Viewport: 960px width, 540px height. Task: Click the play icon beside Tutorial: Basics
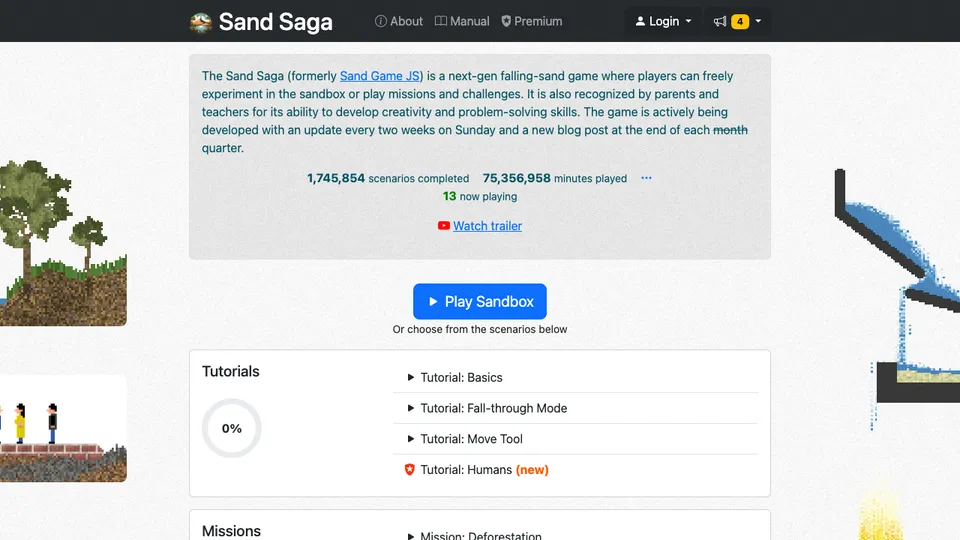coord(411,377)
